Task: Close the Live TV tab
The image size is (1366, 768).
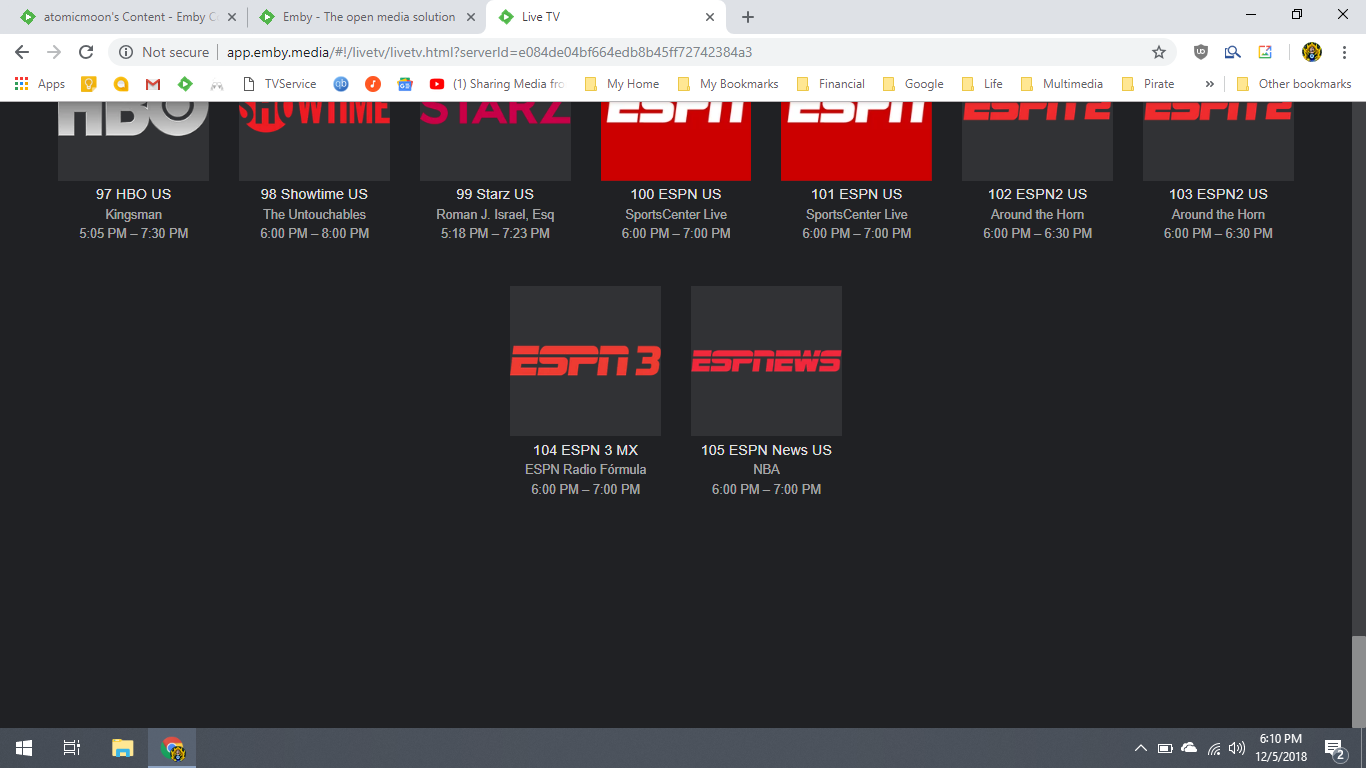Action: pyautogui.click(x=711, y=17)
